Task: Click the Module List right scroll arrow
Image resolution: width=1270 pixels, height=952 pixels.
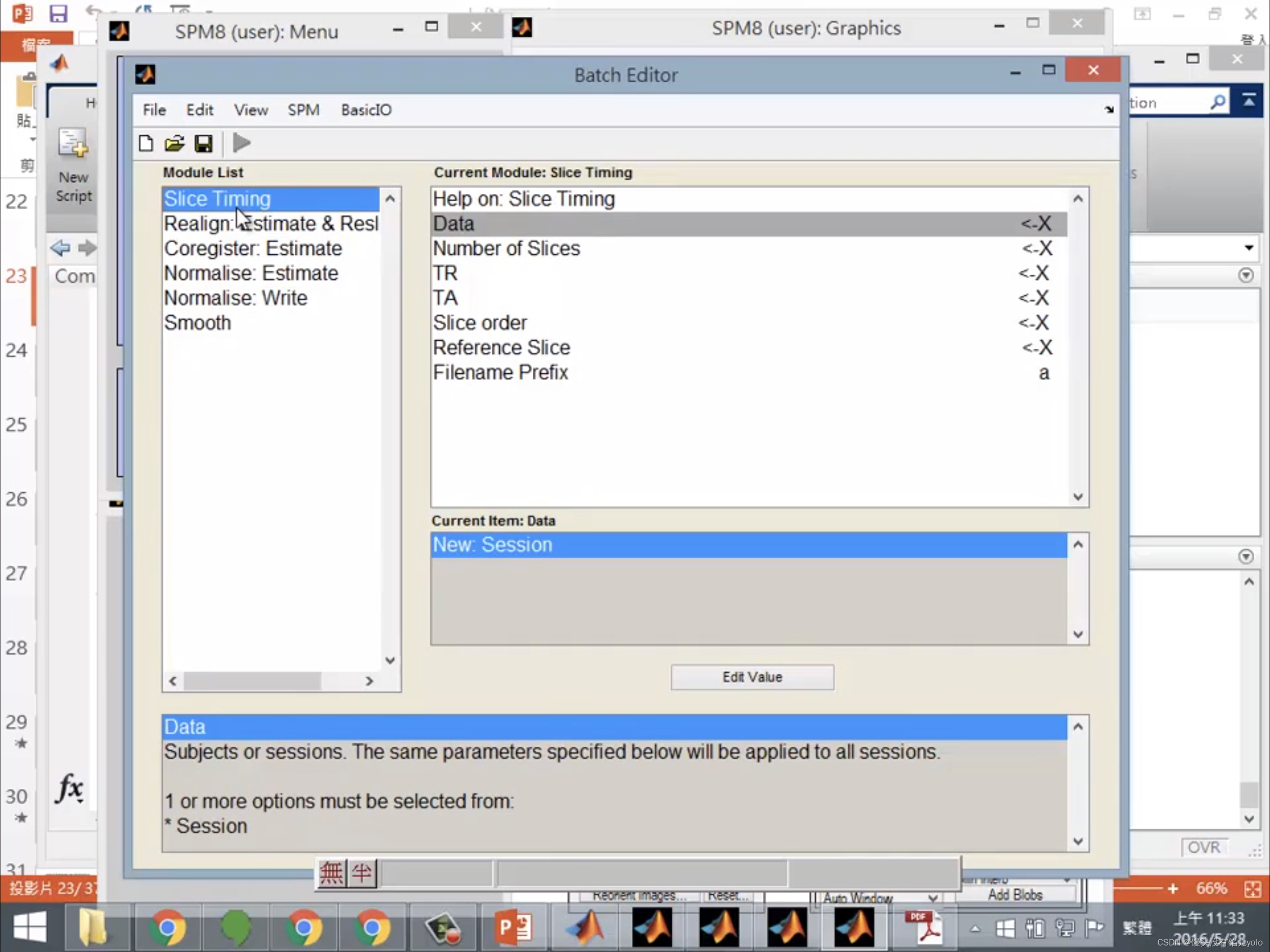Action: (x=369, y=681)
